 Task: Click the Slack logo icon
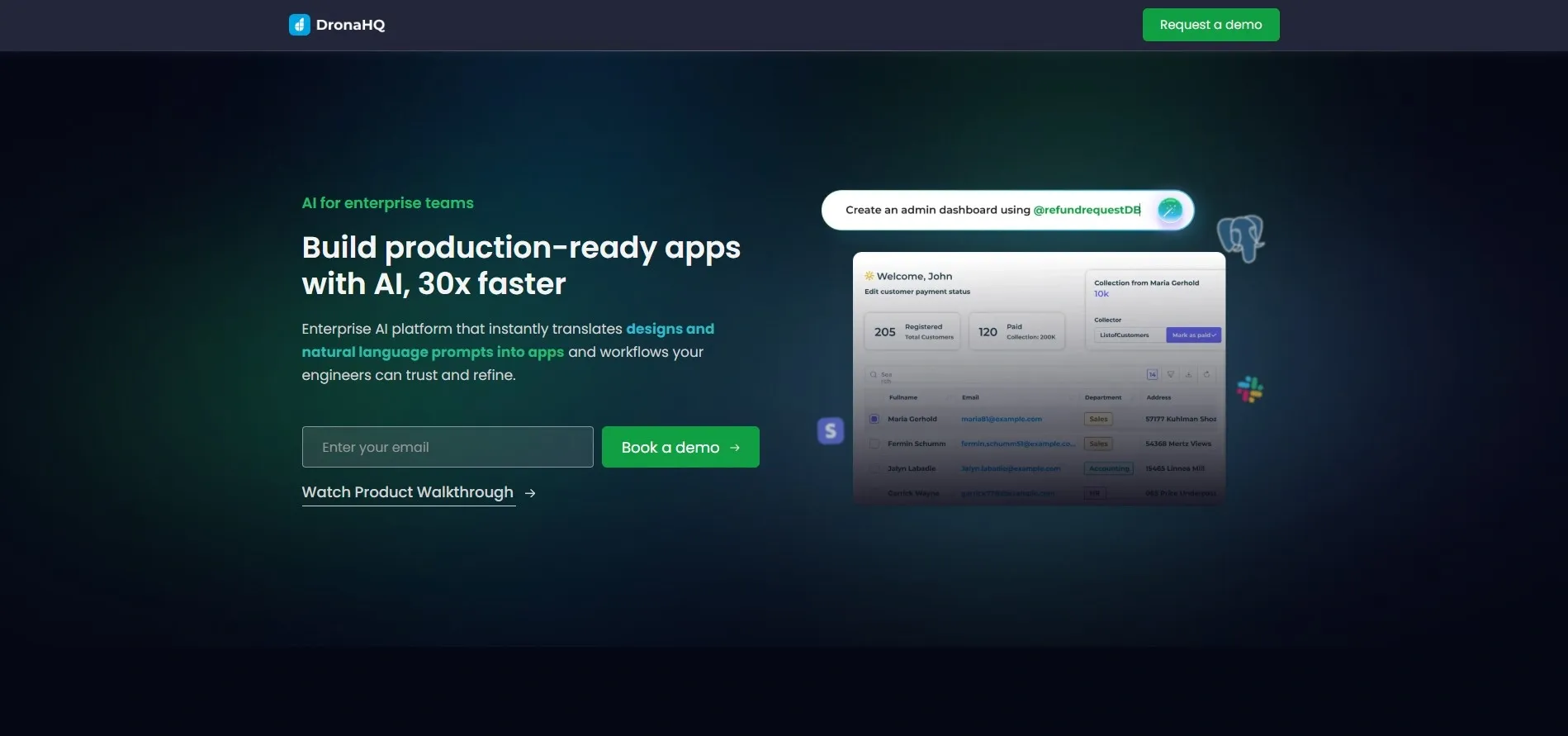tap(1249, 389)
